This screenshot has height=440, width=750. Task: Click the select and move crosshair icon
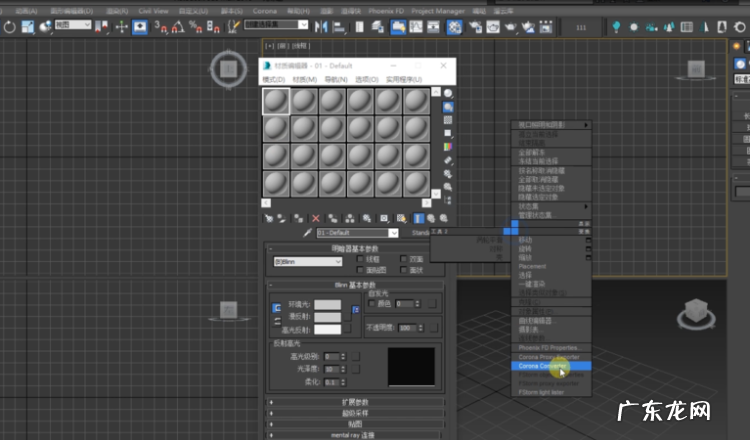click(x=121, y=27)
